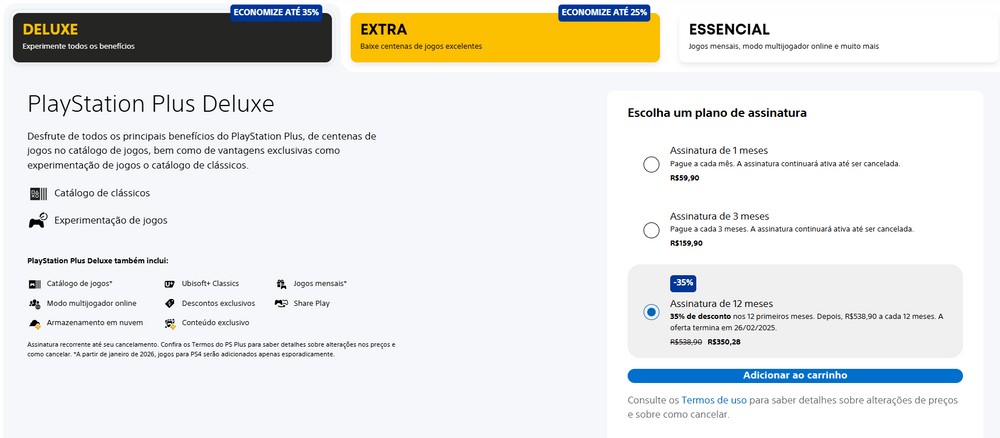Select the 1-month subscription radio button
The image size is (1000, 438).
tap(652, 164)
